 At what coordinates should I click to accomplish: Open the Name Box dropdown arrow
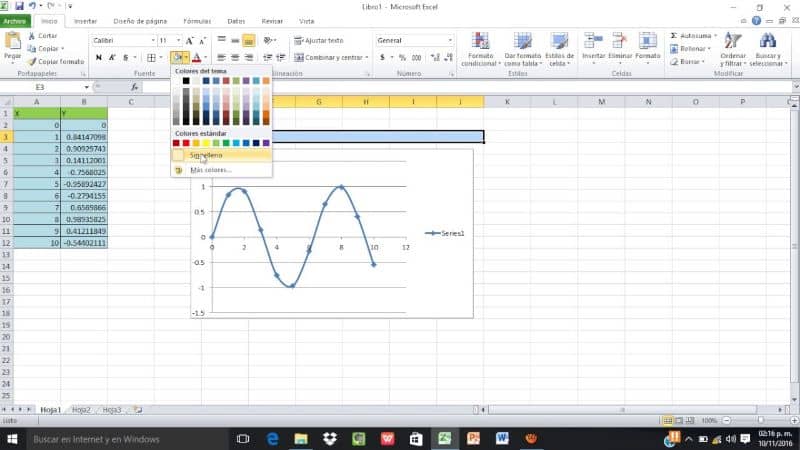click(86, 87)
